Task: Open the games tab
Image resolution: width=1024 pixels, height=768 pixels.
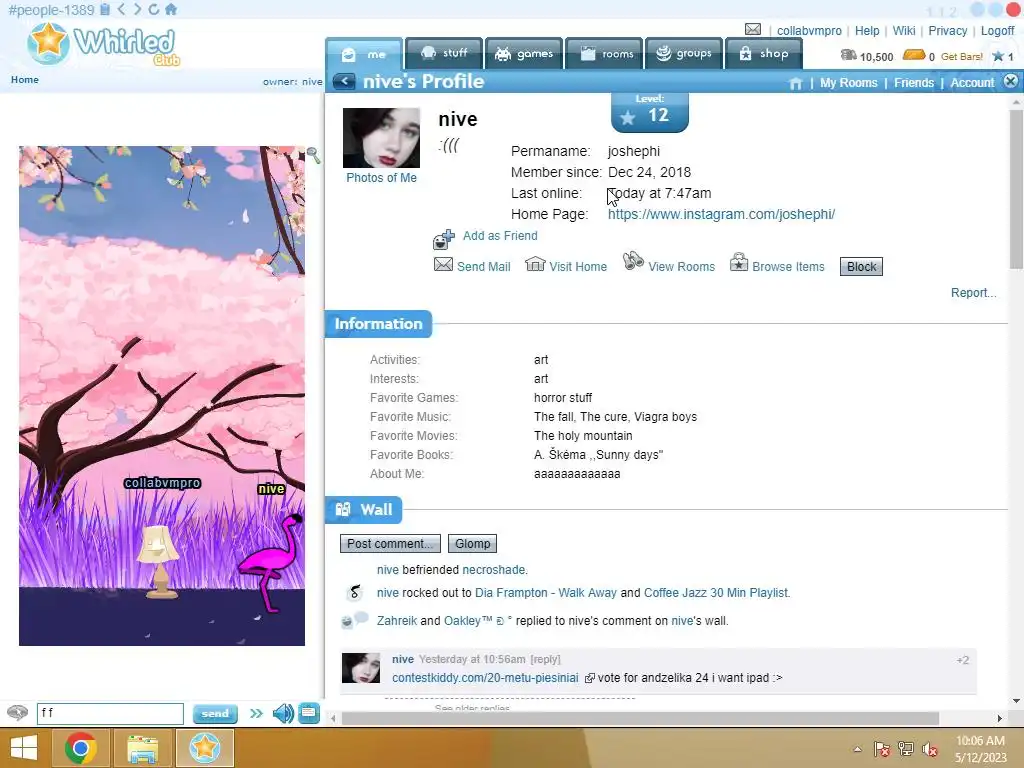Action: point(524,54)
